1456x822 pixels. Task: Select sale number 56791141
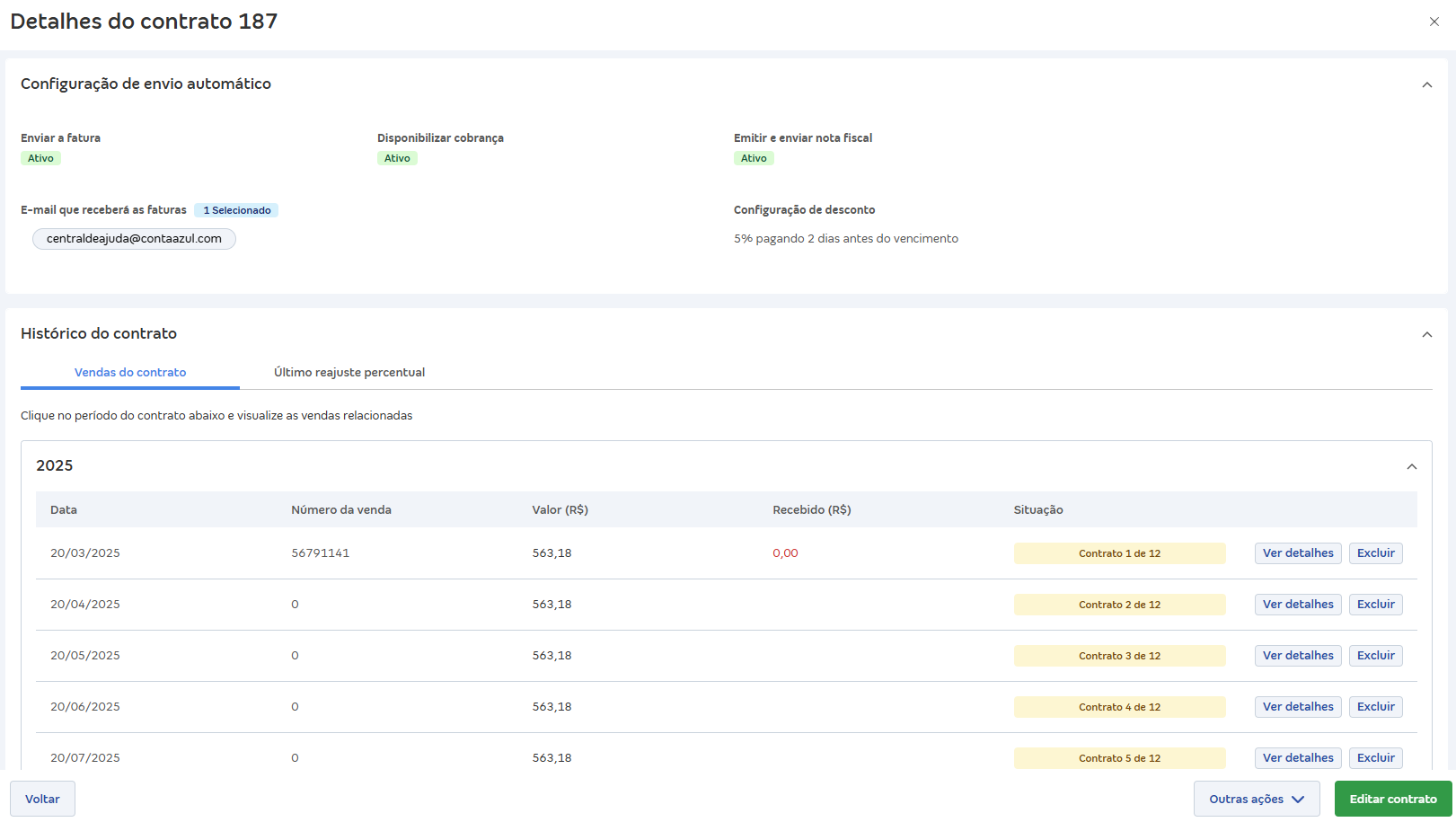click(x=320, y=553)
